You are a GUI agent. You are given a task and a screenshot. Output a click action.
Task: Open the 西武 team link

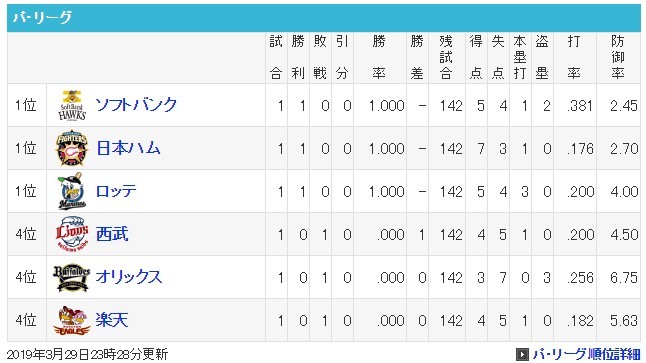(112, 234)
